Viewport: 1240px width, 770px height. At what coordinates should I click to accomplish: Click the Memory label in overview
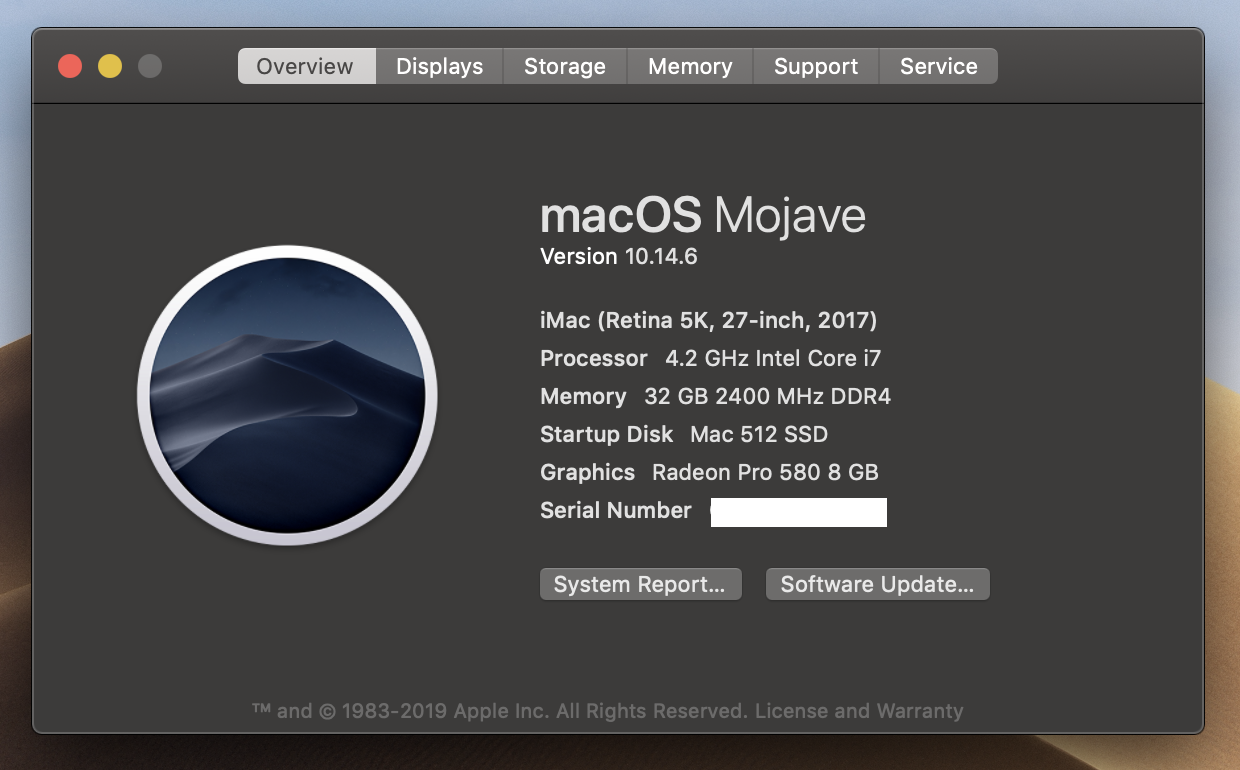point(583,396)
